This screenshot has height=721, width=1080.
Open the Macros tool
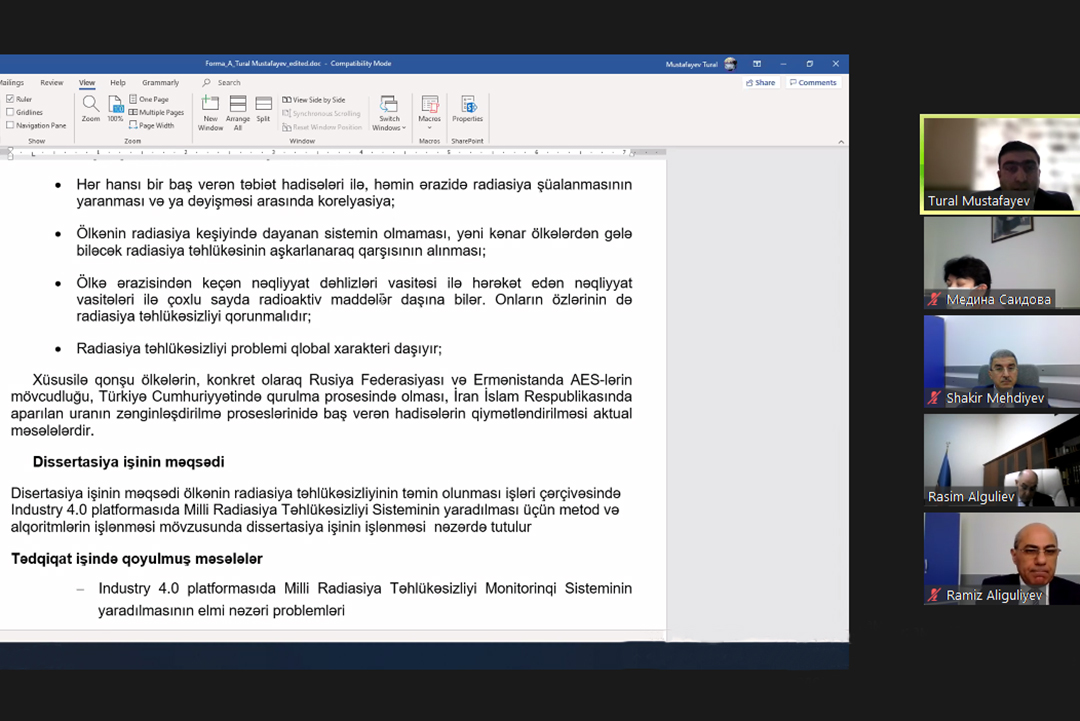coord(429,105)
